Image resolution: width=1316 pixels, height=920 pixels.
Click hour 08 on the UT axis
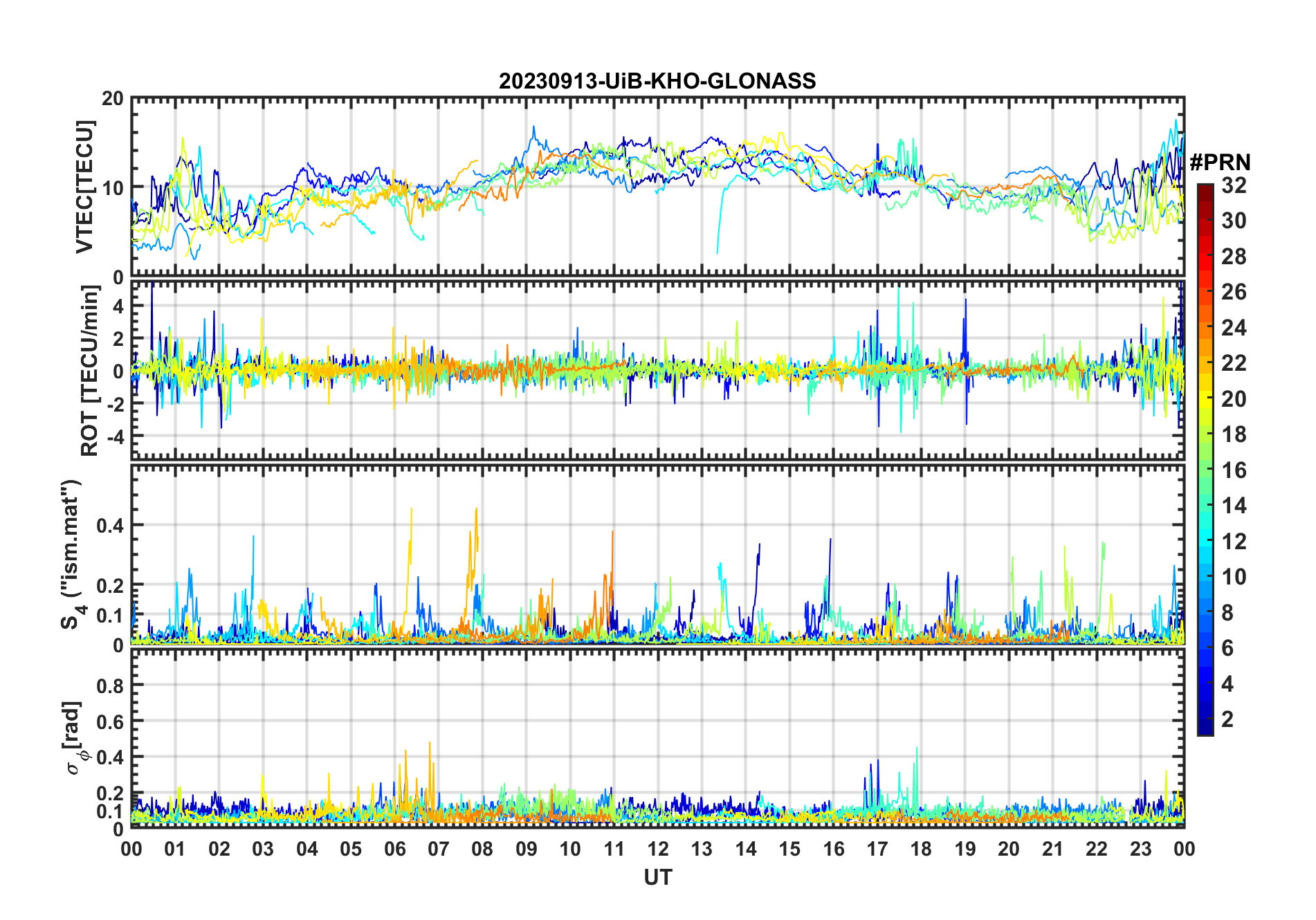(x=482, y=849)
